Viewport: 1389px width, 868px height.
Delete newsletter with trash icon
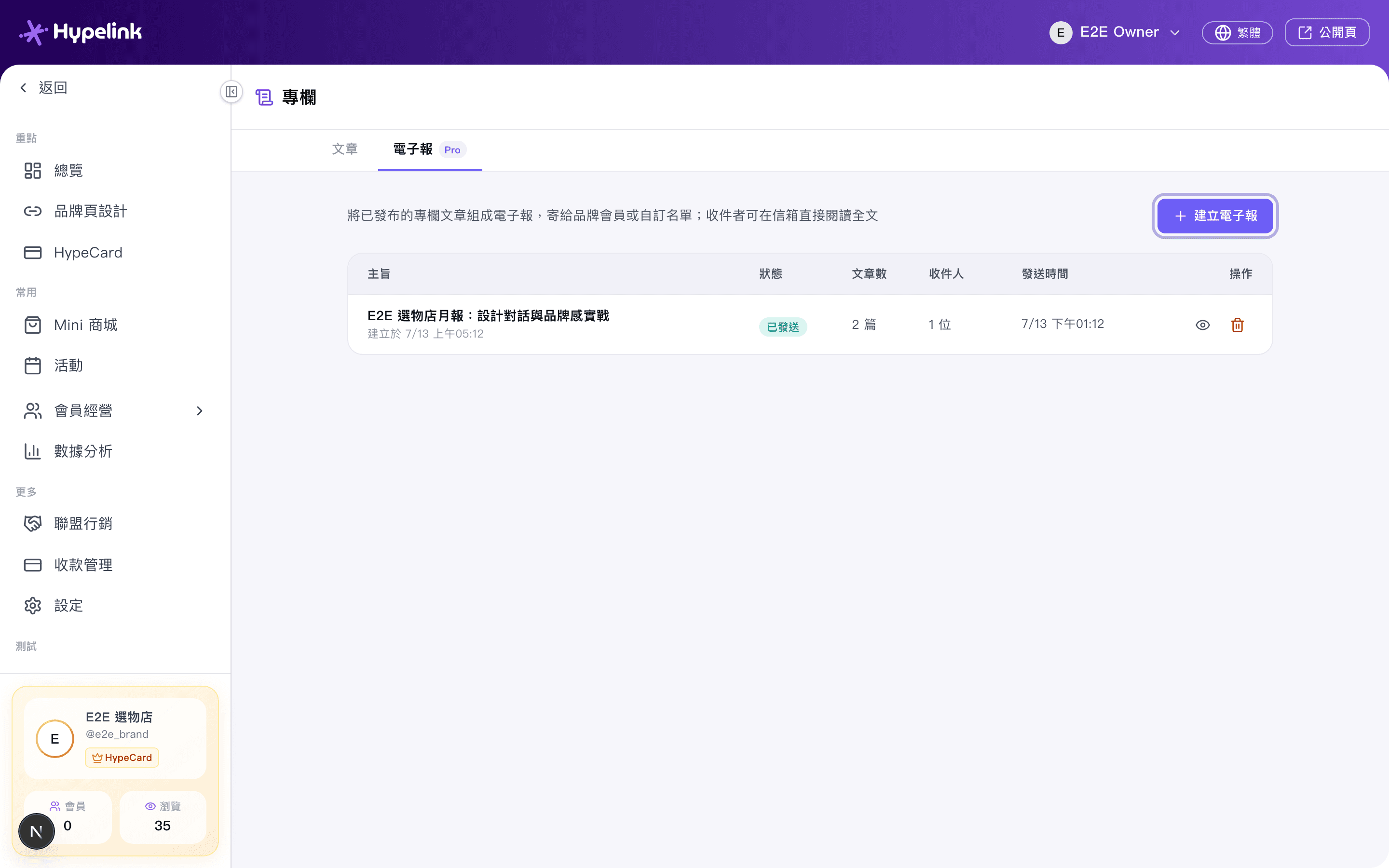click(1238, 325)
